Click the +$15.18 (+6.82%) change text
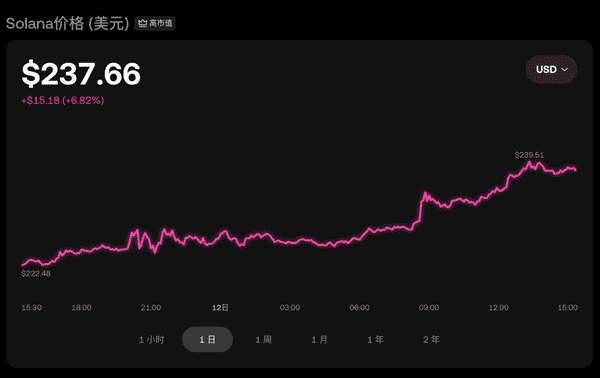600x378 pixels. tap(63, 101)
